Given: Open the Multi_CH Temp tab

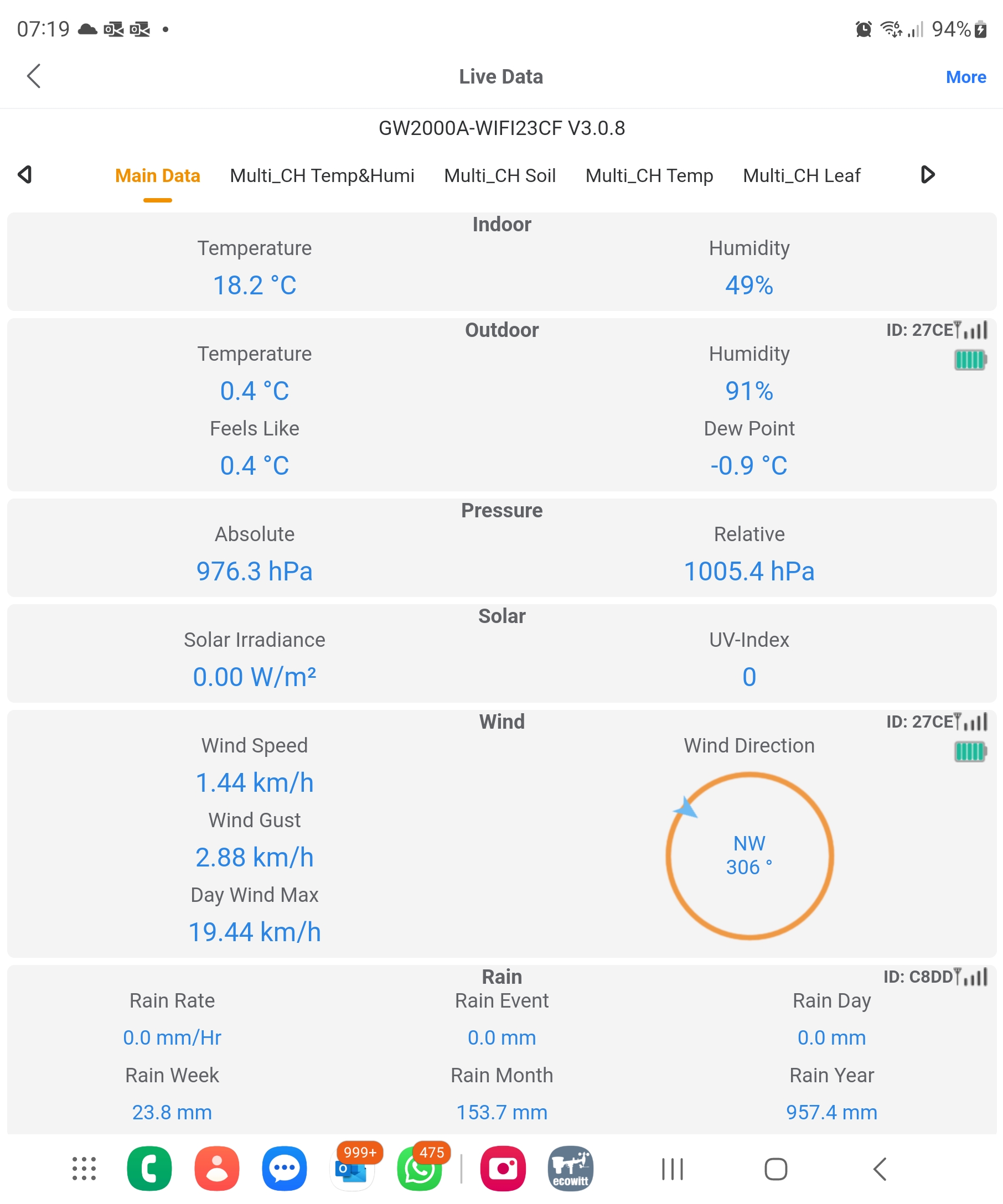Looking at the screenshot, I should click(x=649, y=175).
